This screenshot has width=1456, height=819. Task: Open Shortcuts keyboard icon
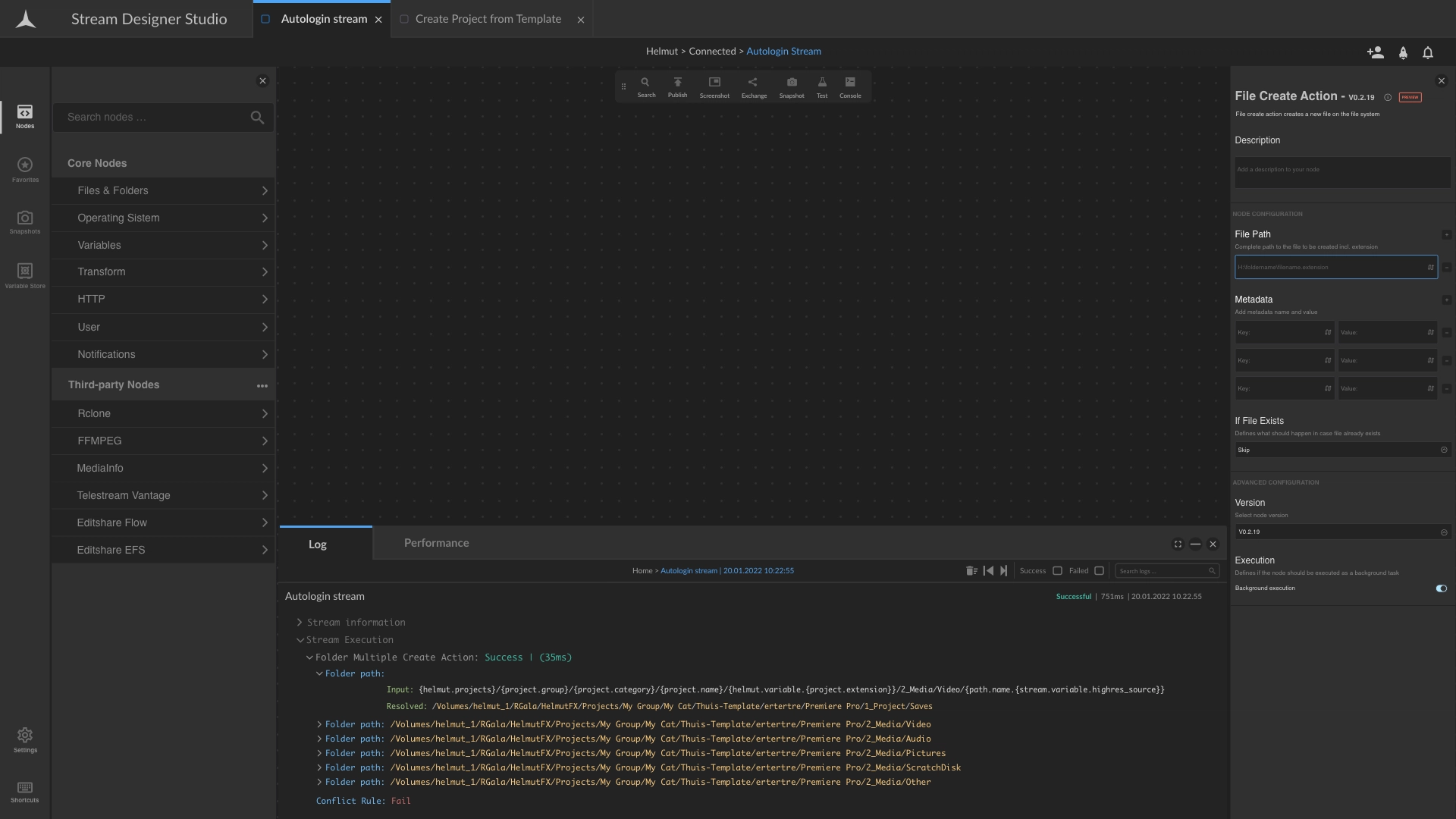(x=25, y=792)
